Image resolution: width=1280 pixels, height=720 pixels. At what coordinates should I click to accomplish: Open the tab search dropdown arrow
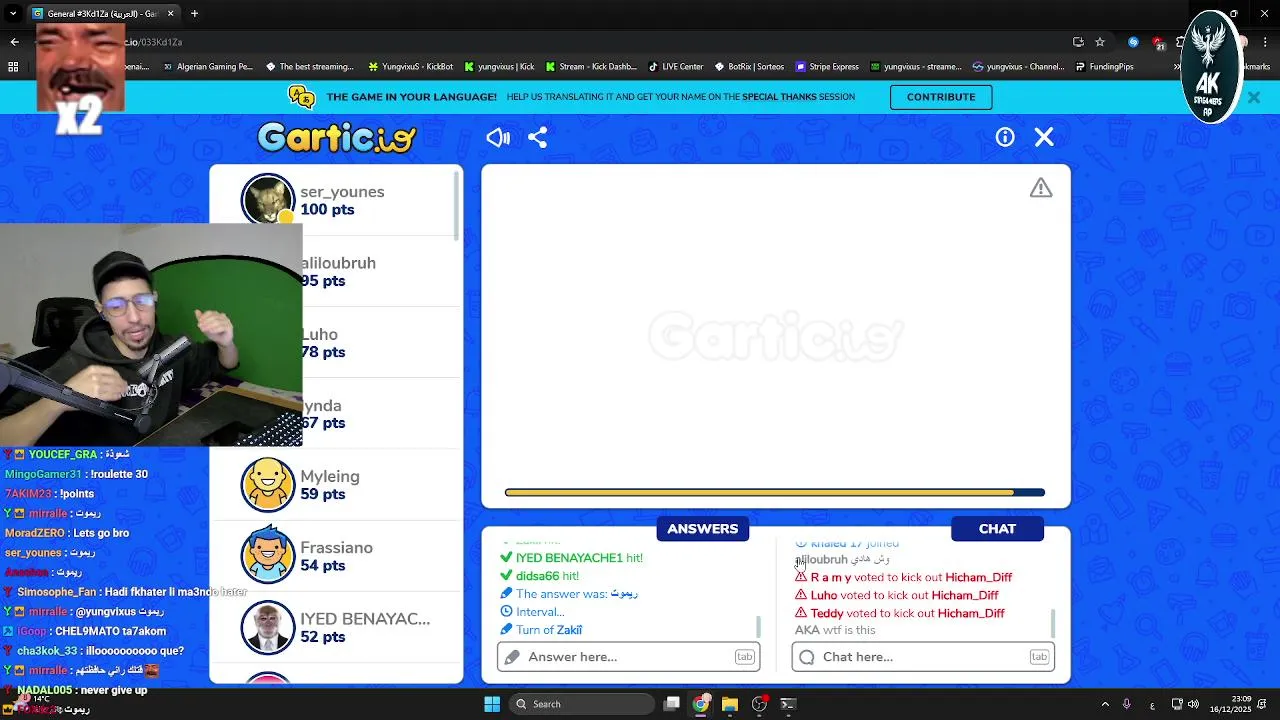coord(14,13)
